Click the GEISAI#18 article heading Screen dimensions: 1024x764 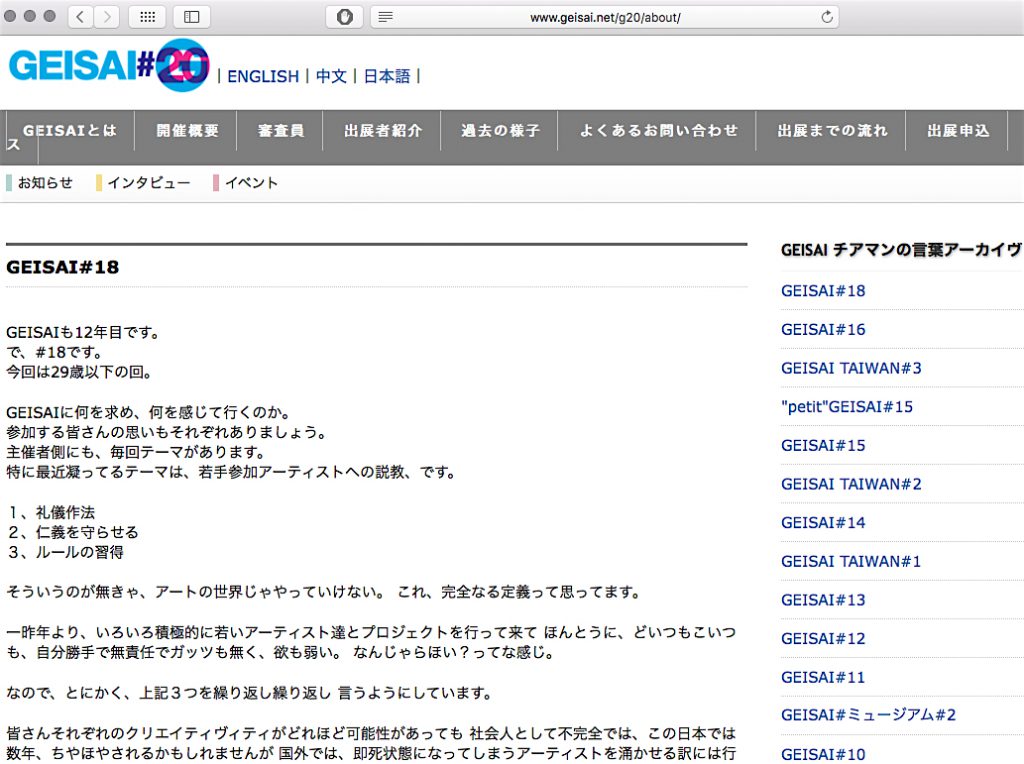tap(63, 267)
